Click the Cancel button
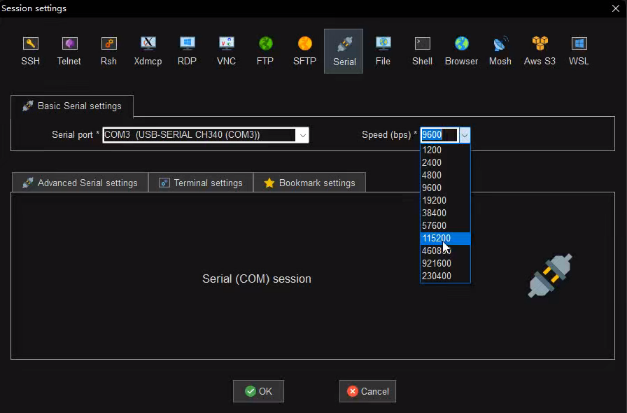This screenshot has width=627, height=413. pyautogui.click(x=367, y=391)
